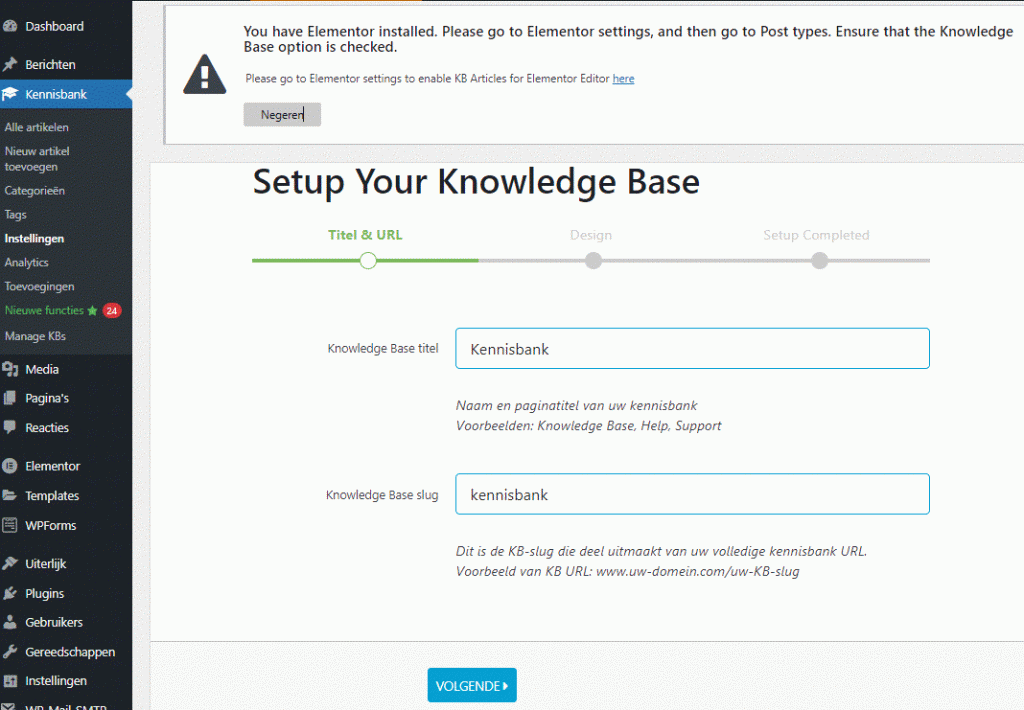Screen dimensions: 1024x710
Task: Select the Design step label
Action: [x=591, y=235]
